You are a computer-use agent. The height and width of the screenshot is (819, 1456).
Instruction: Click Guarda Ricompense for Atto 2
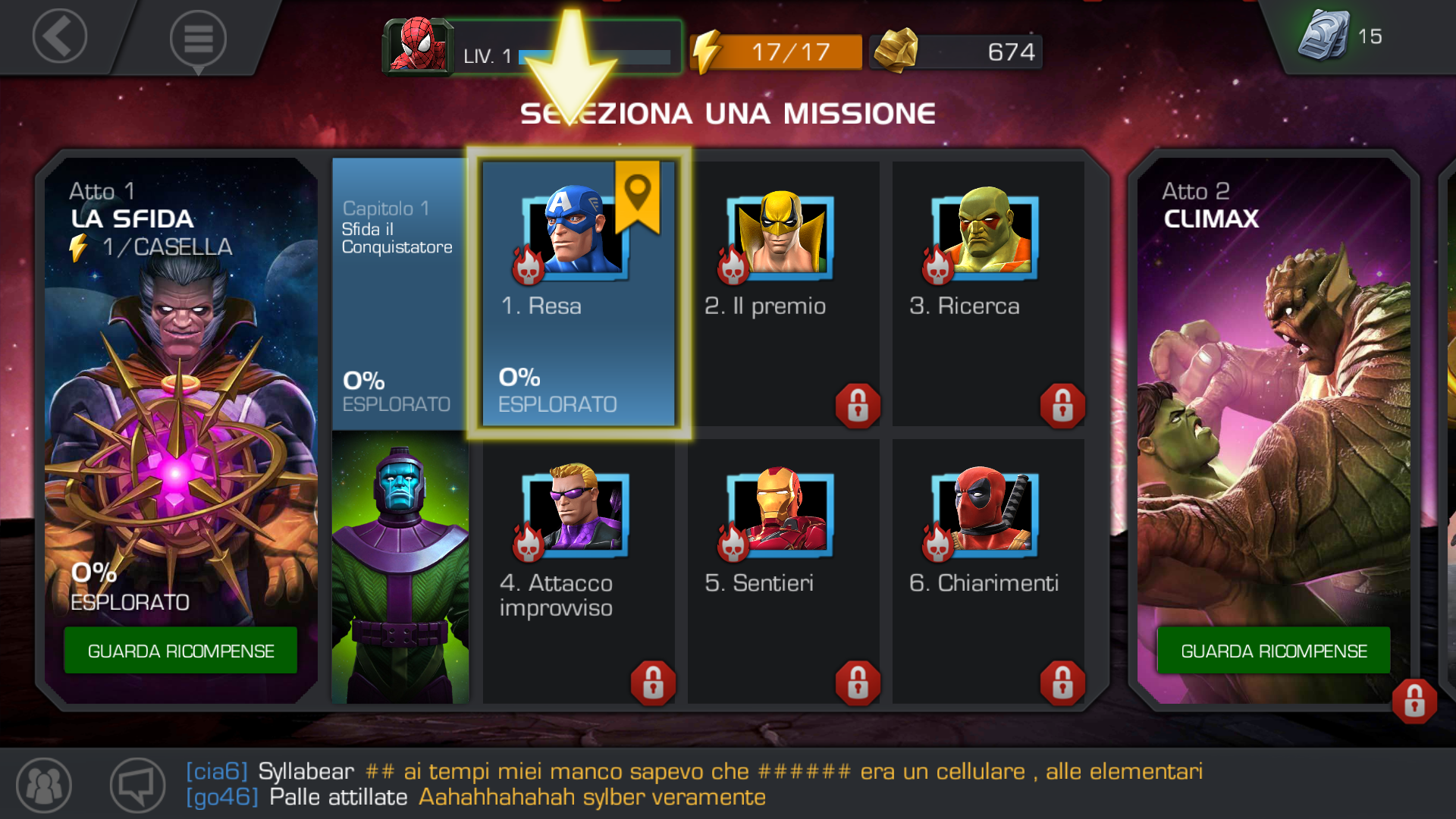[1274, 651]
